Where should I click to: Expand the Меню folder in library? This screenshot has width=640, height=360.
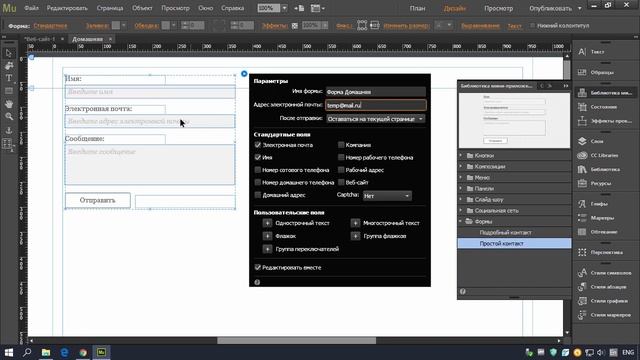point(461,178)
